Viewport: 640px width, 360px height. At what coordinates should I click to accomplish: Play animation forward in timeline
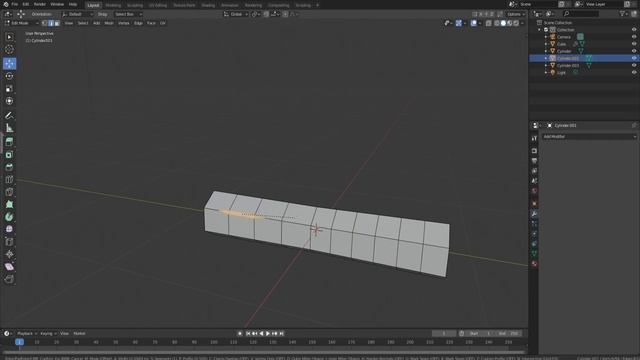[268, 333]
